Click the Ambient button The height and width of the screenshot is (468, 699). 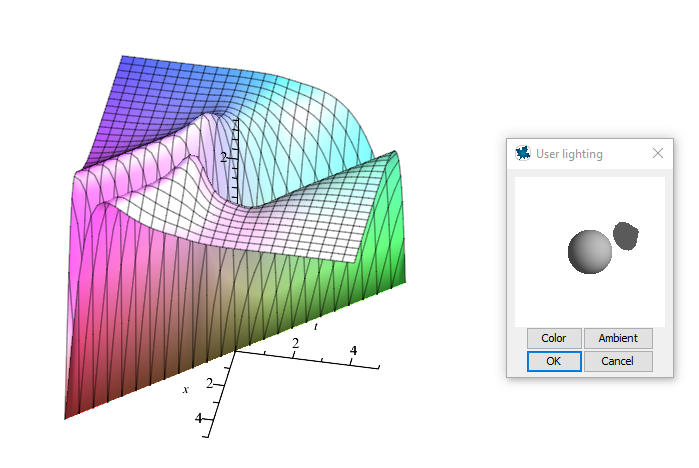point(618,338)
